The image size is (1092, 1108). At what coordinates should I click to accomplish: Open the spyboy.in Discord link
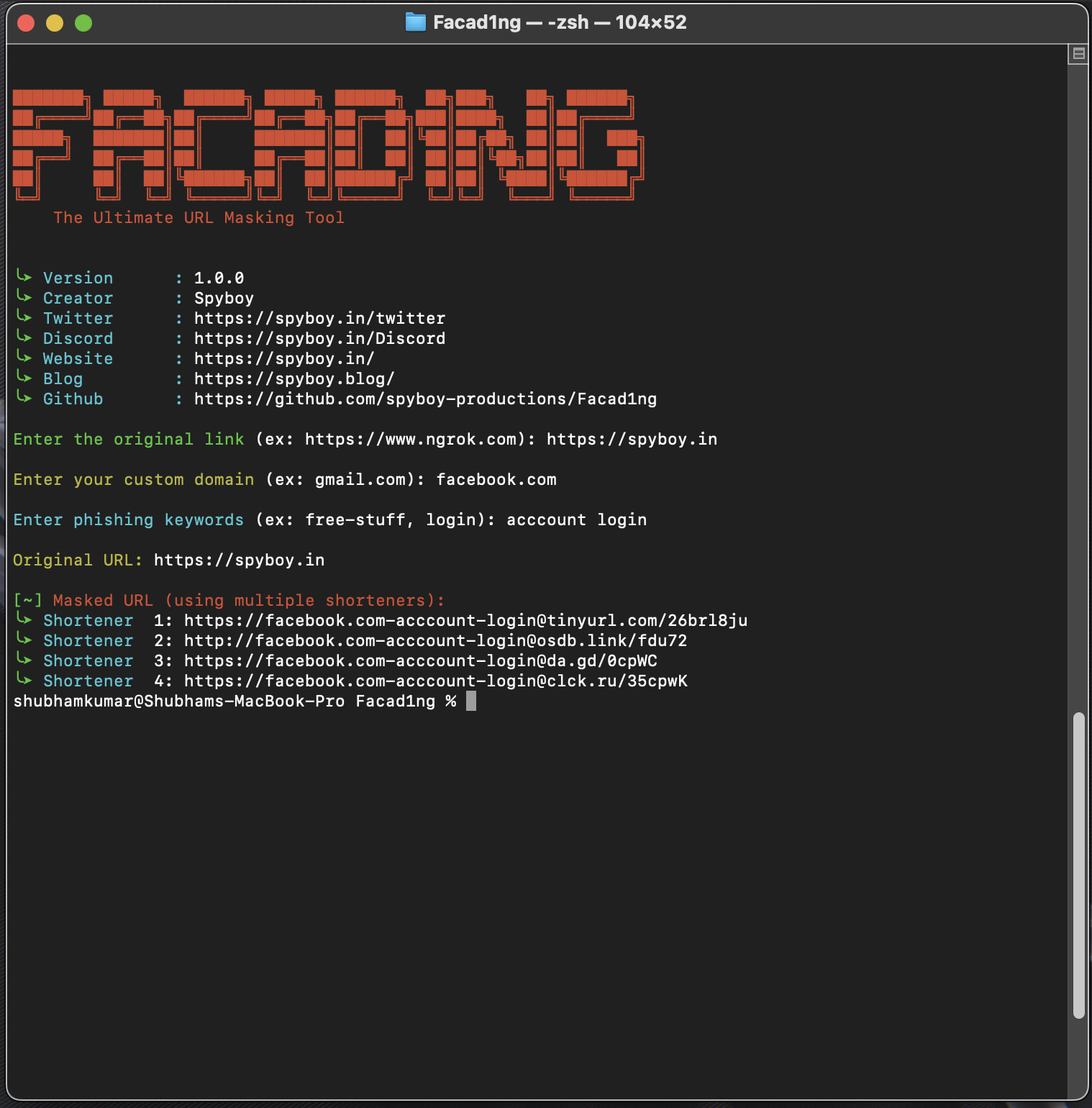319,338
